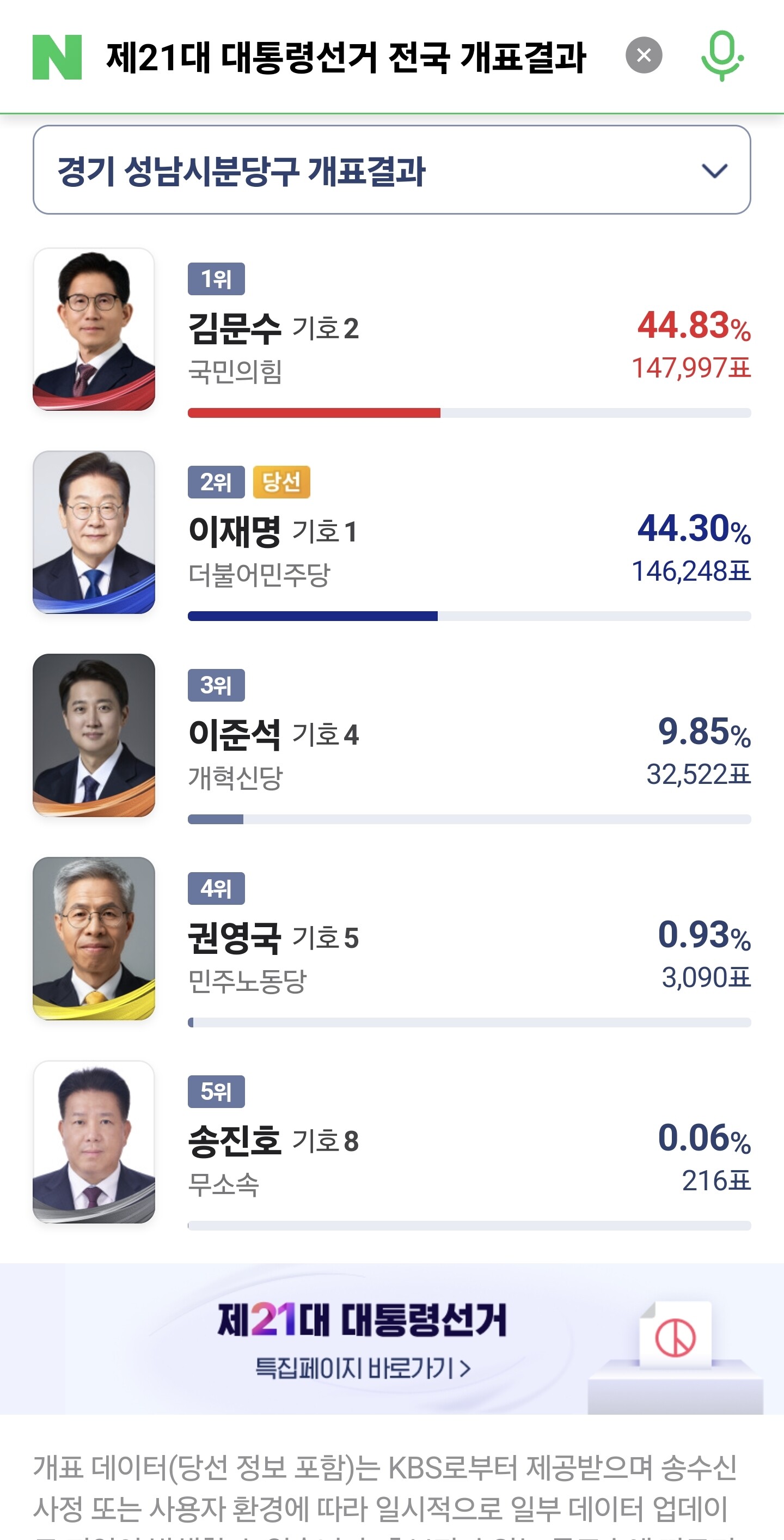
Task: Tap the gold 당선 badge
Action: click(x=281, y=482)
